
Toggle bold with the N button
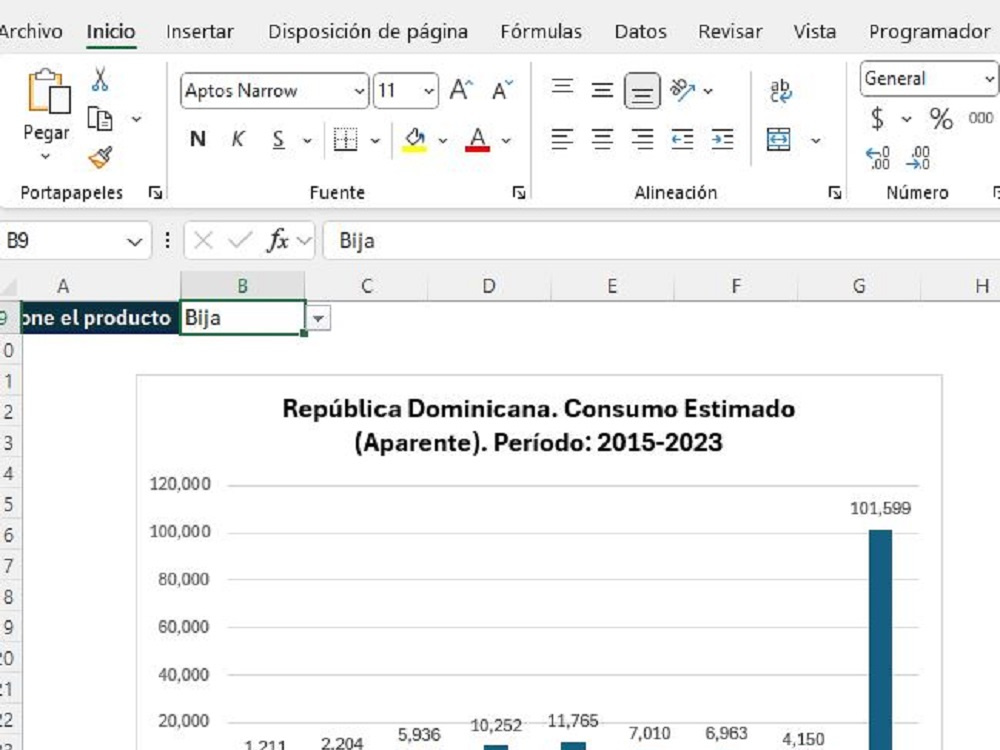198,139
